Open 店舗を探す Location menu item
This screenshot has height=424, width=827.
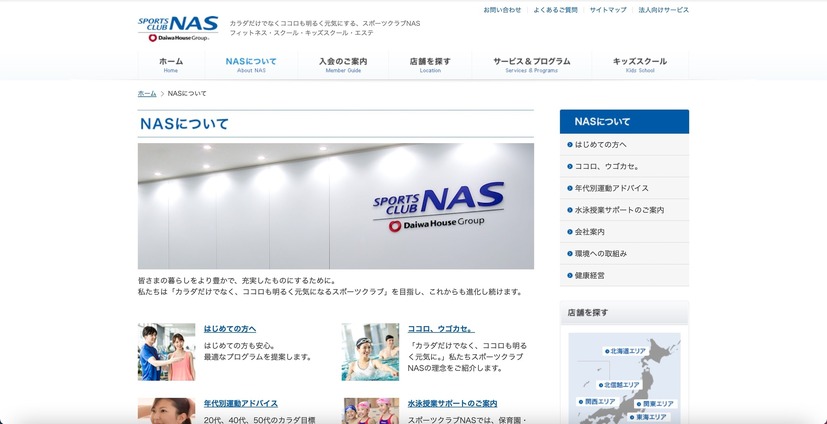[430, 64]
